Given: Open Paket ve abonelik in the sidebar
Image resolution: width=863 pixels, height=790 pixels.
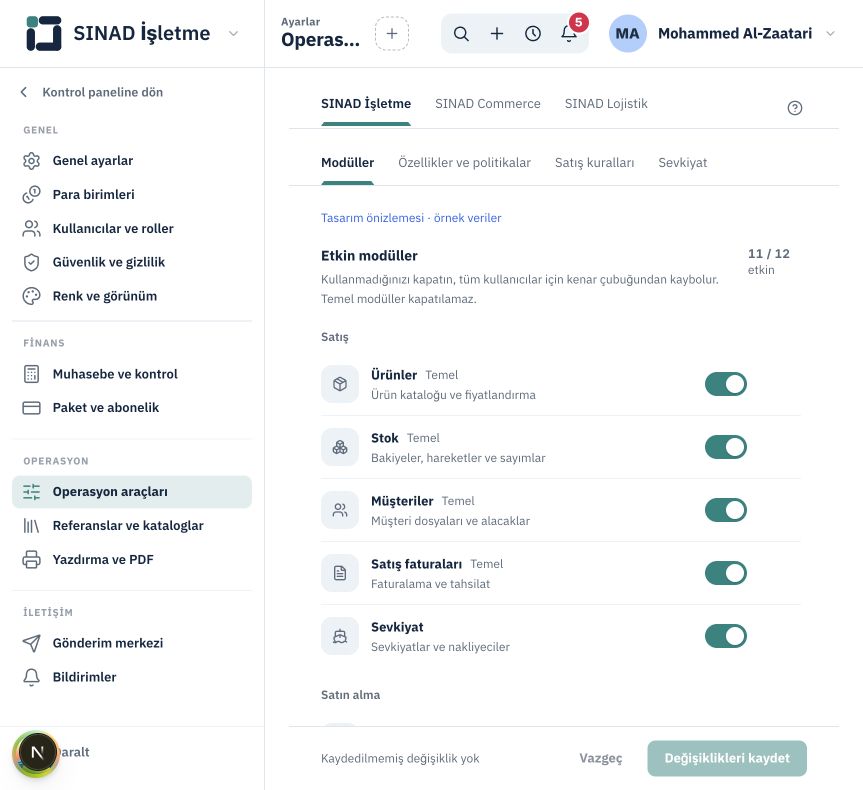Looking at the screenshot, I should coord(132,408).
